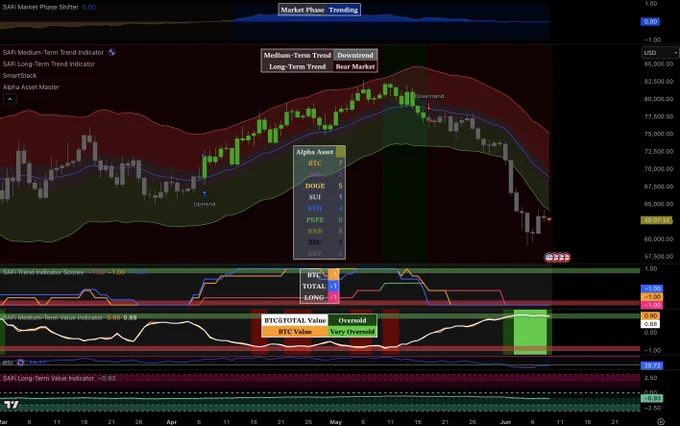Click the orange -1.00 scale badge
The height and width of the screenshot is (426, 680).
pos(652,297)
